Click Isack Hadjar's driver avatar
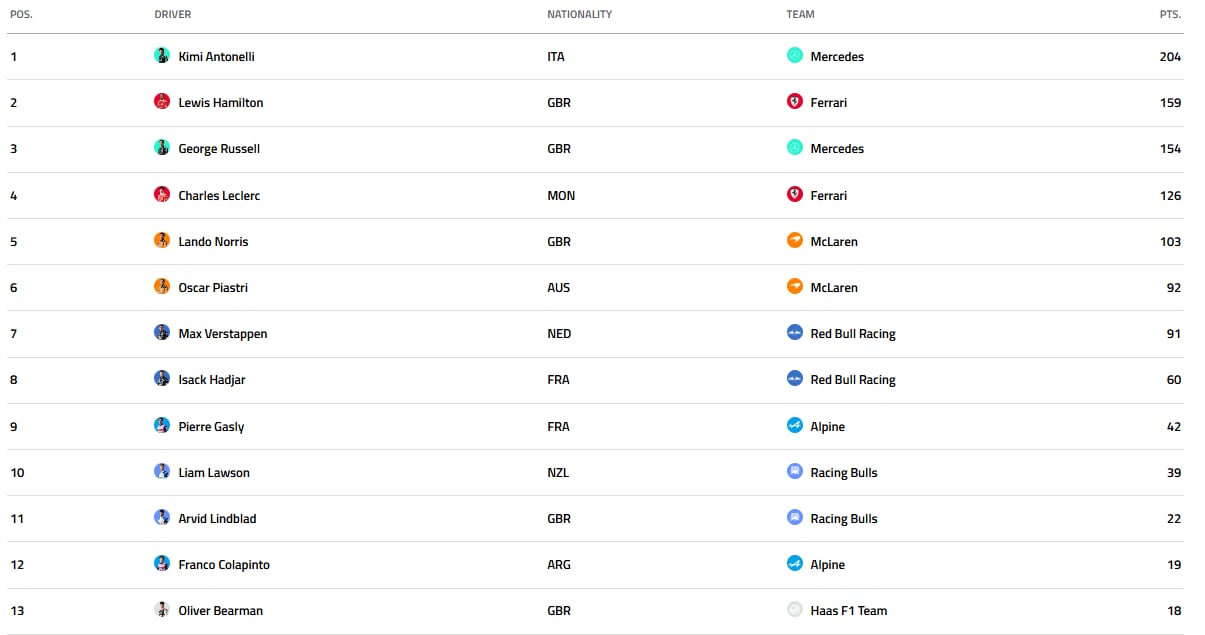 pos(162,379)
